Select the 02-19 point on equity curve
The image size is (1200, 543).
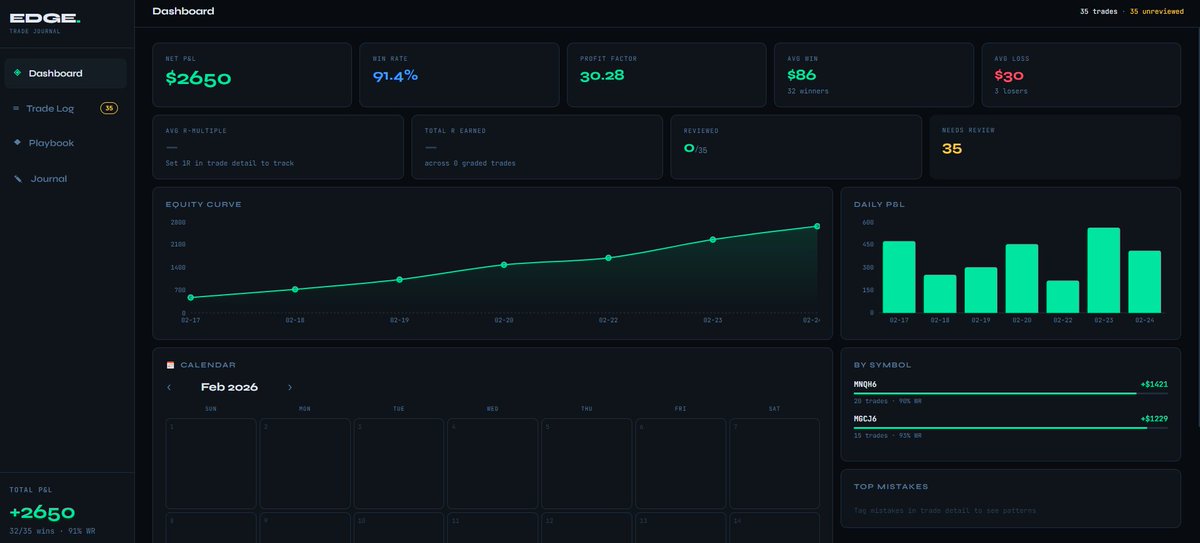[x=399, y=279]
